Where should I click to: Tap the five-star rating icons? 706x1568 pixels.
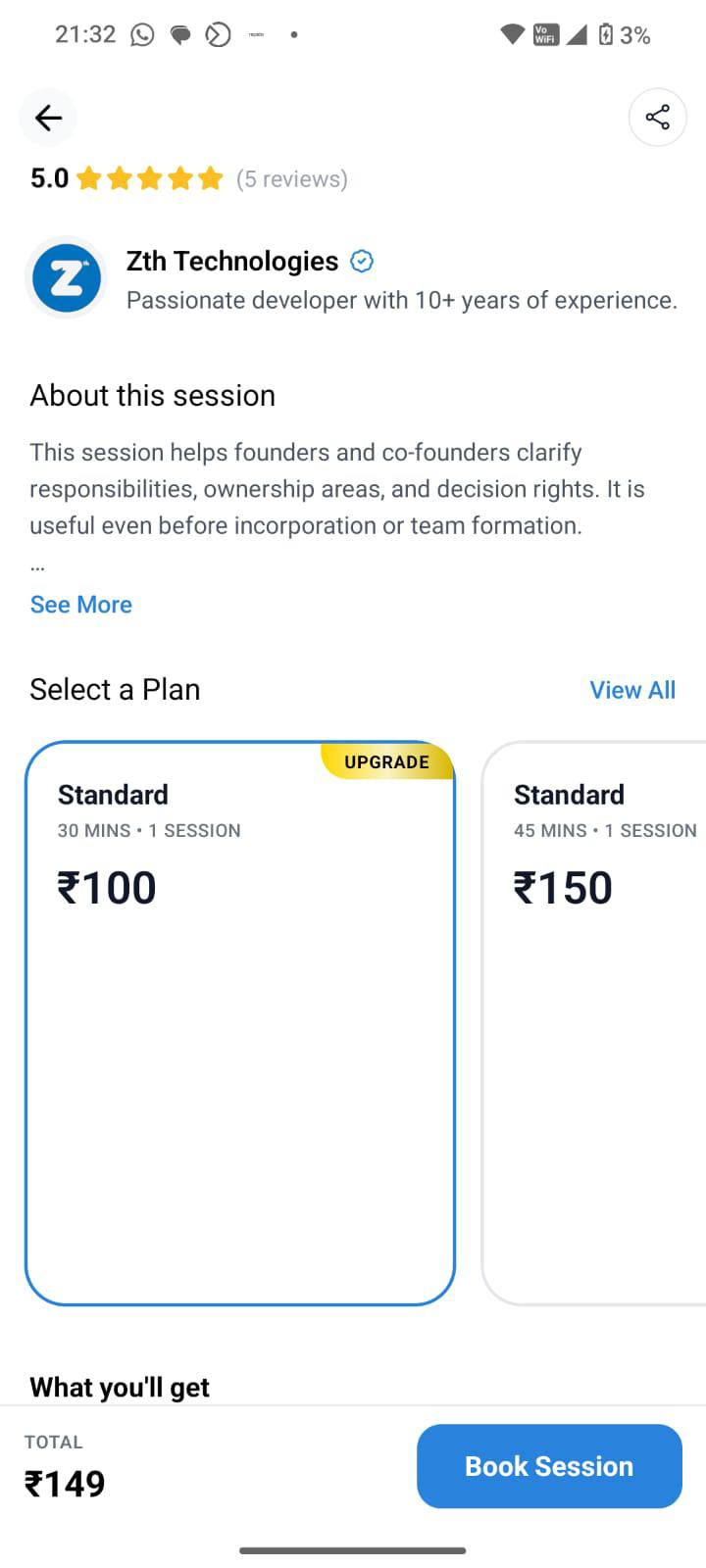(x=150, y=178)
